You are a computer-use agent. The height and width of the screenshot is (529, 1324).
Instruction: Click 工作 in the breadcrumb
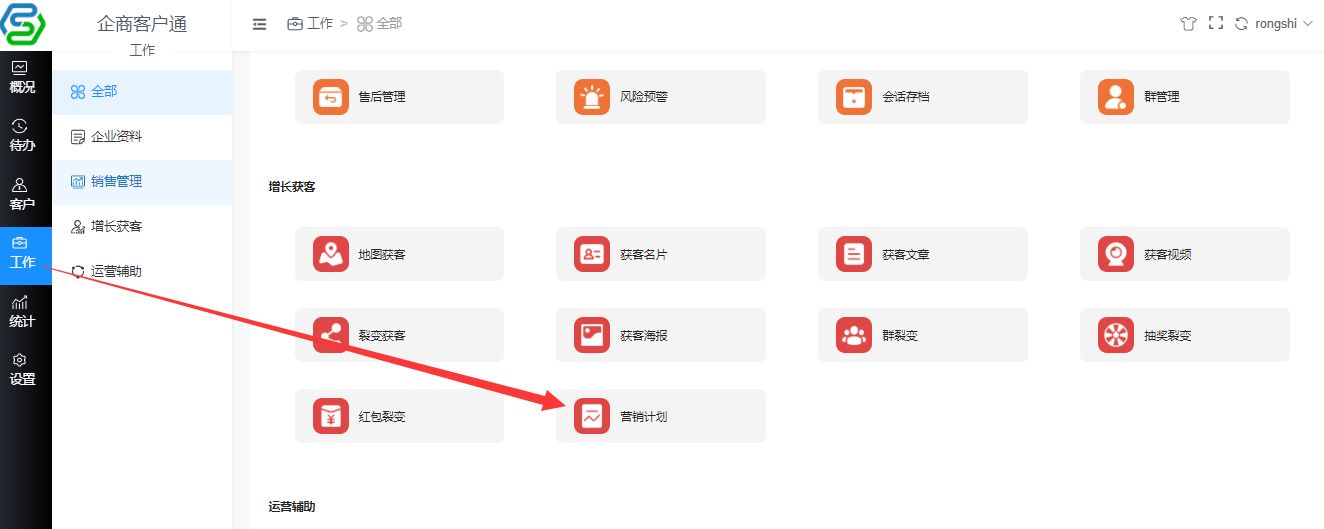pos(310,23)
